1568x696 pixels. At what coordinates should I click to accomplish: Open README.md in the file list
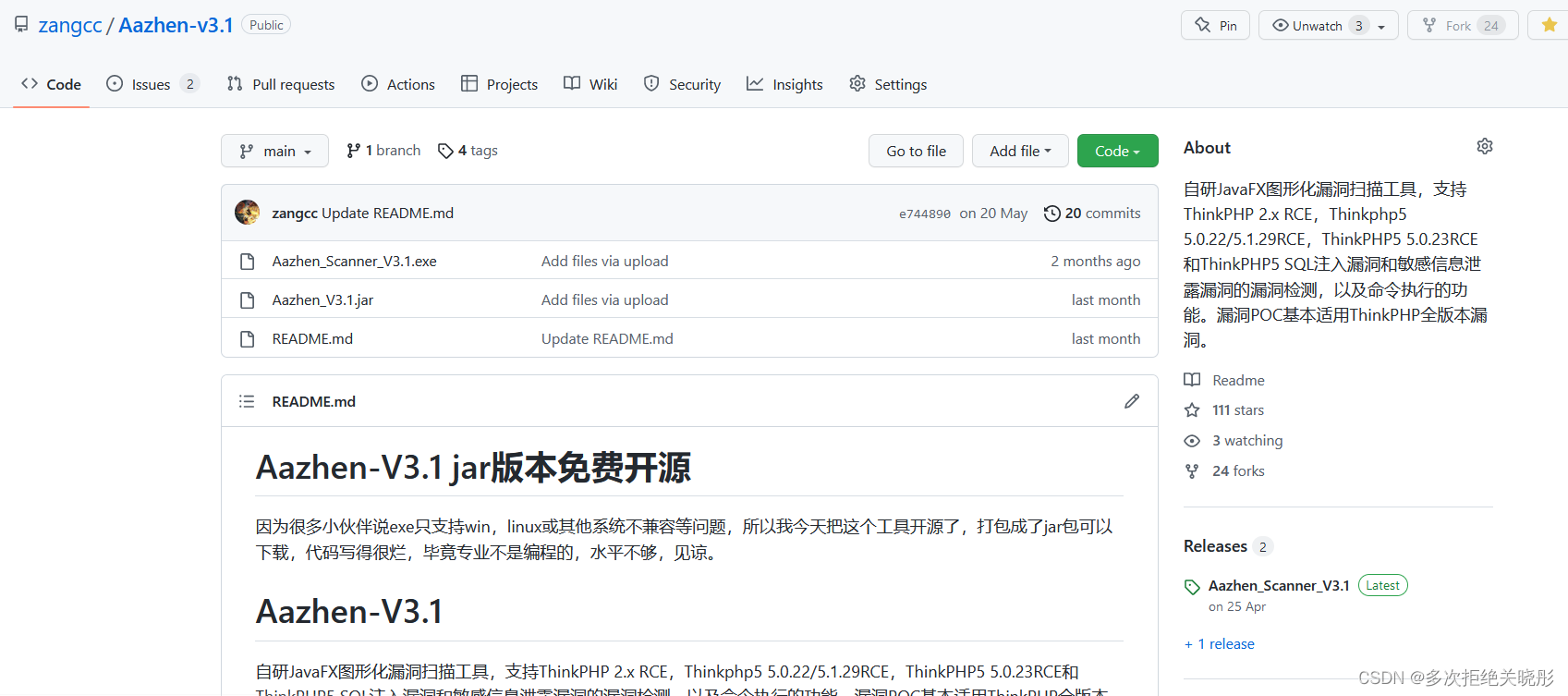click(312, 339)
